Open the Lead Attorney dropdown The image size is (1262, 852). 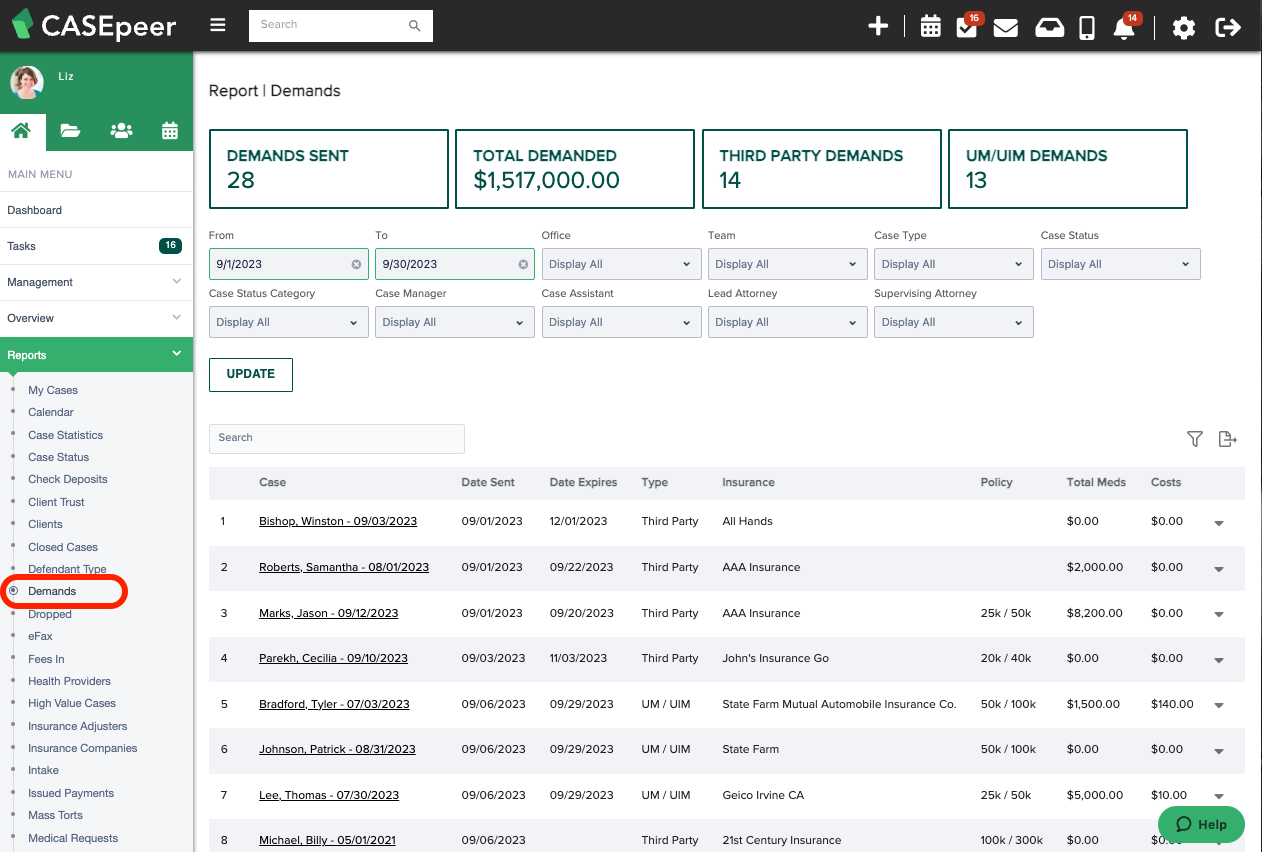tap(788, 322)
